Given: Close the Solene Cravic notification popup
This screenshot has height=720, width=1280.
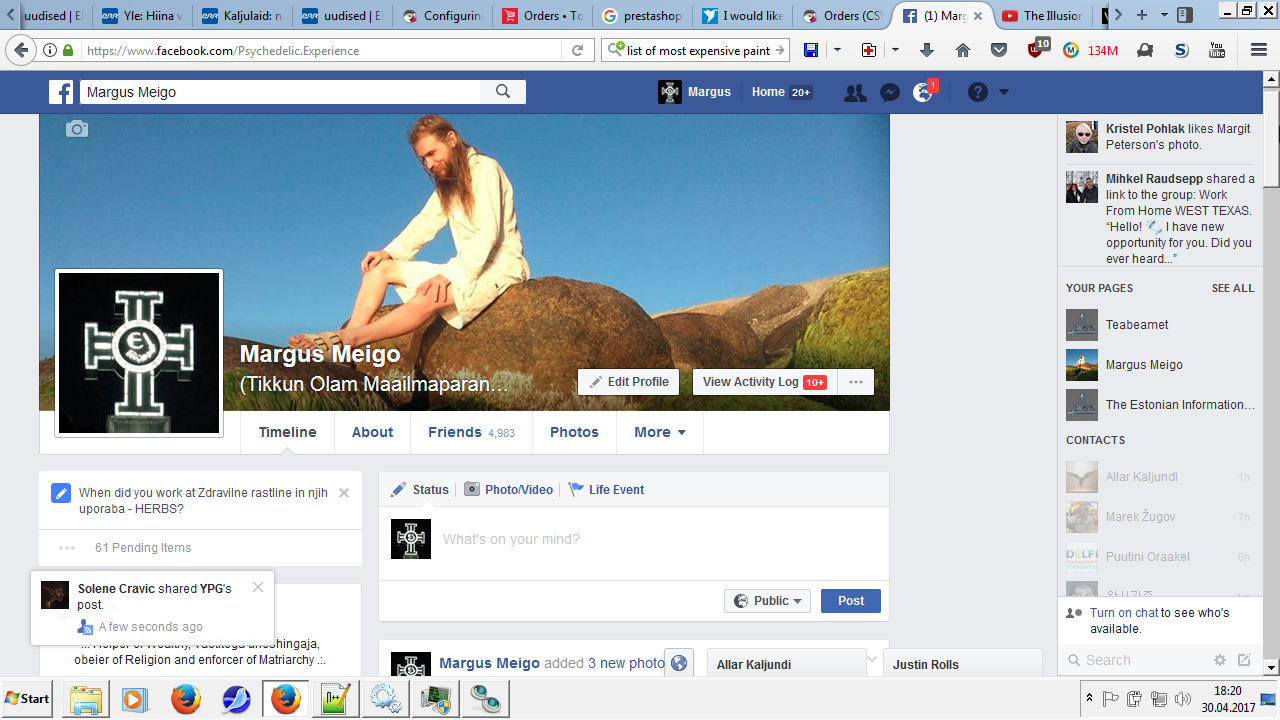Looking at the screenshot, I should point(258,587).
